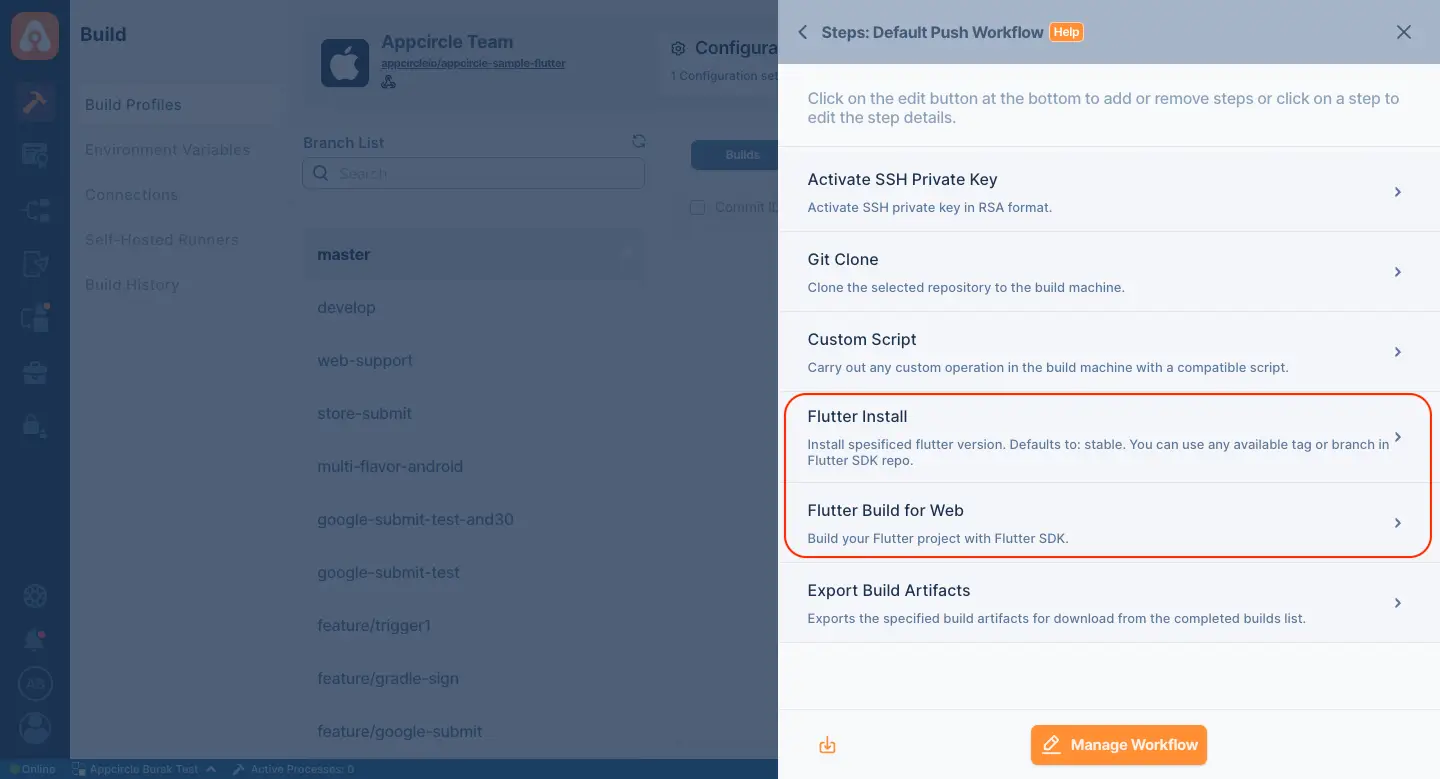Screen dimensions: 1440x779
Task: Open the Custom Script step title
Action: coord(862,340)
